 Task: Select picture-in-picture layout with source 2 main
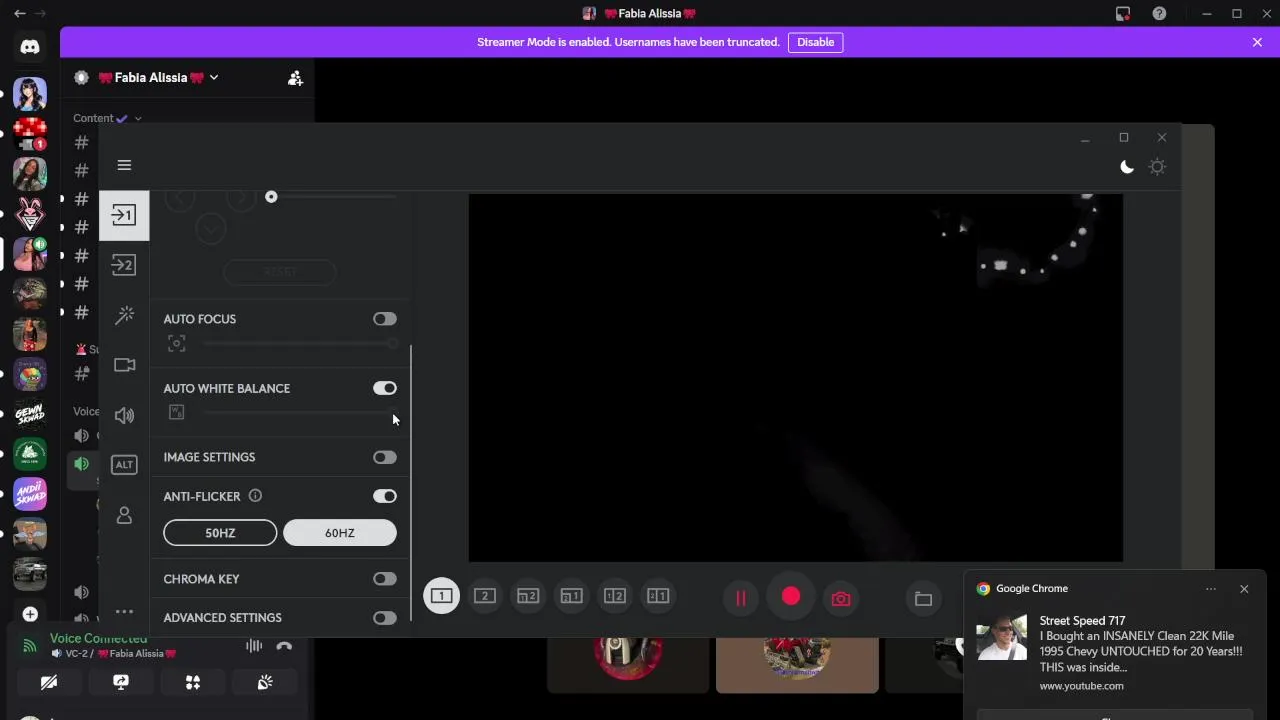pyautogui.click(x=528, y=597)
